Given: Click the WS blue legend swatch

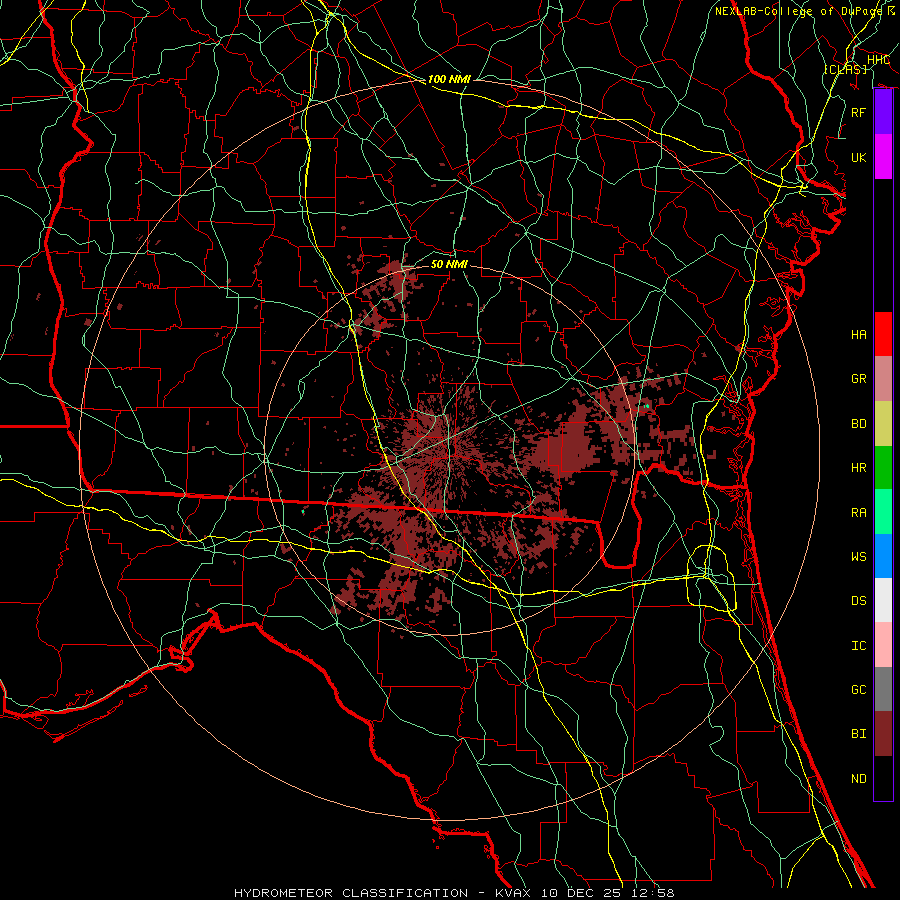Looking at the screenshot, I should pos(883,556).
